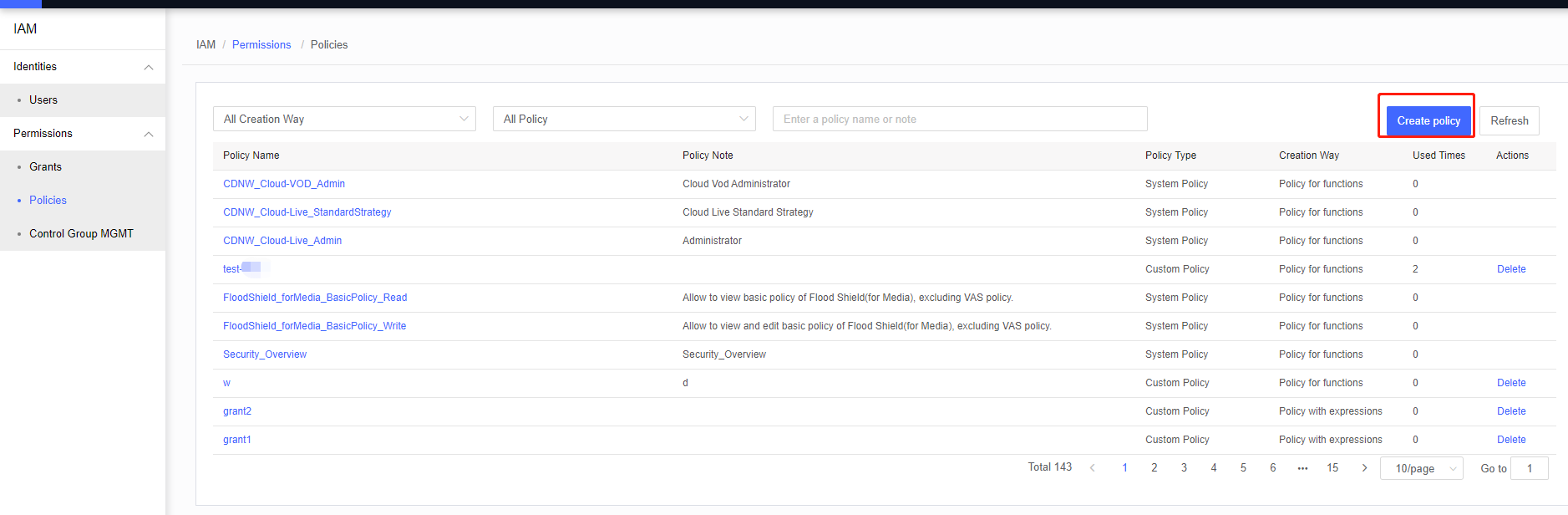The width and height of the screenshot is (1568, 515).
Task: Click the Refresh button
Action: pyautogui.click(x=1509, y=120)
